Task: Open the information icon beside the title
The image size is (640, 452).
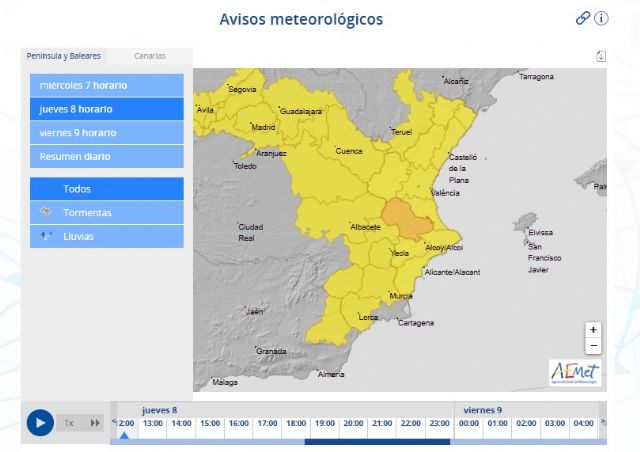Action: (601, 18)
